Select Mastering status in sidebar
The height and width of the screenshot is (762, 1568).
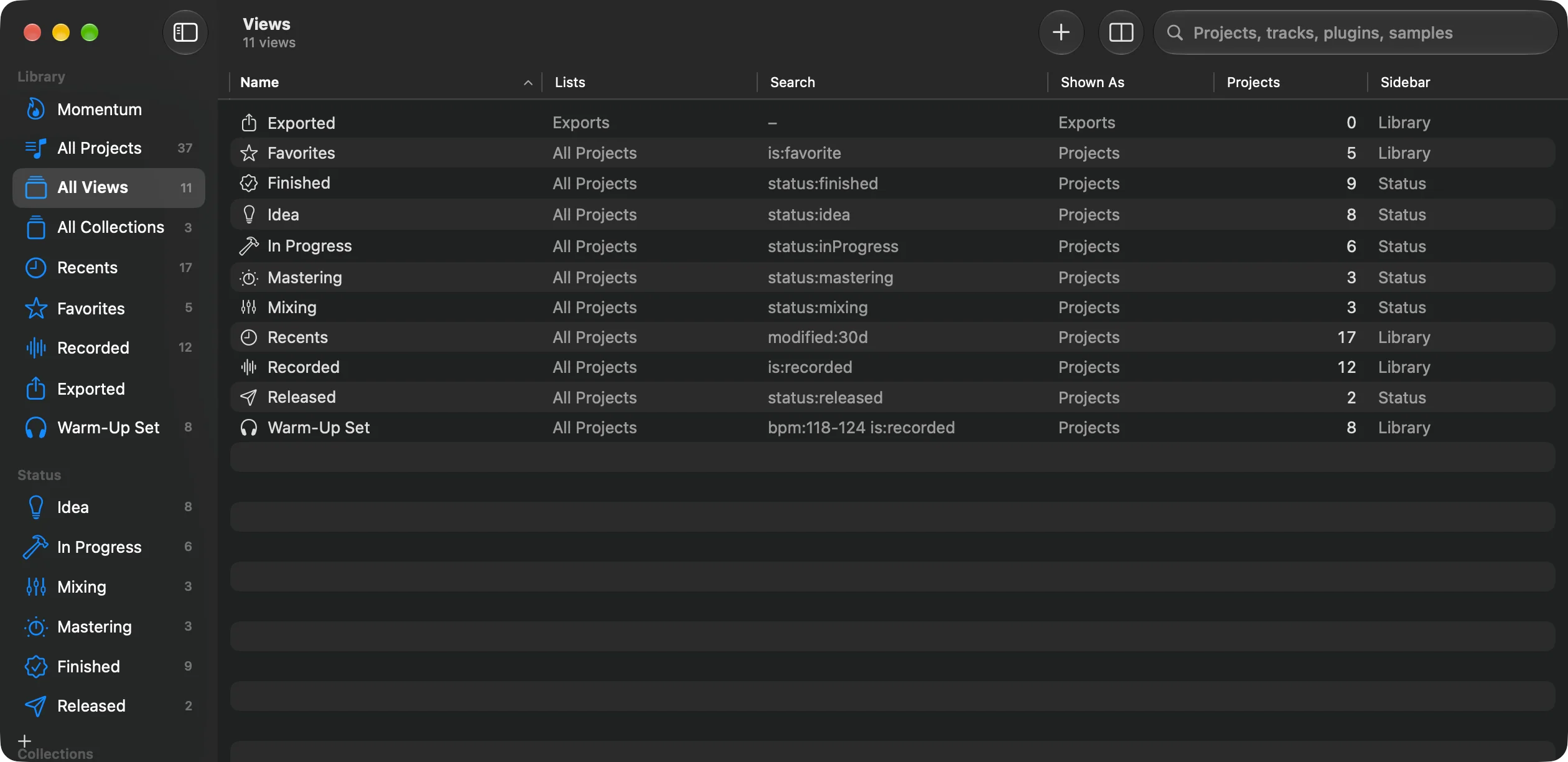(x=109, y=627)
